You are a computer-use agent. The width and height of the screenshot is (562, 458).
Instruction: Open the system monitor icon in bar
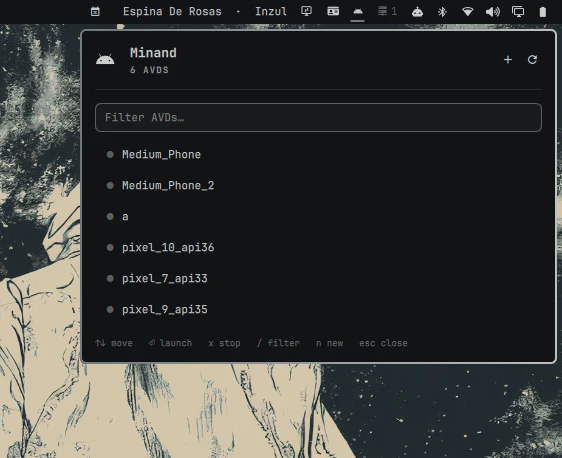(x=306, y=11)
